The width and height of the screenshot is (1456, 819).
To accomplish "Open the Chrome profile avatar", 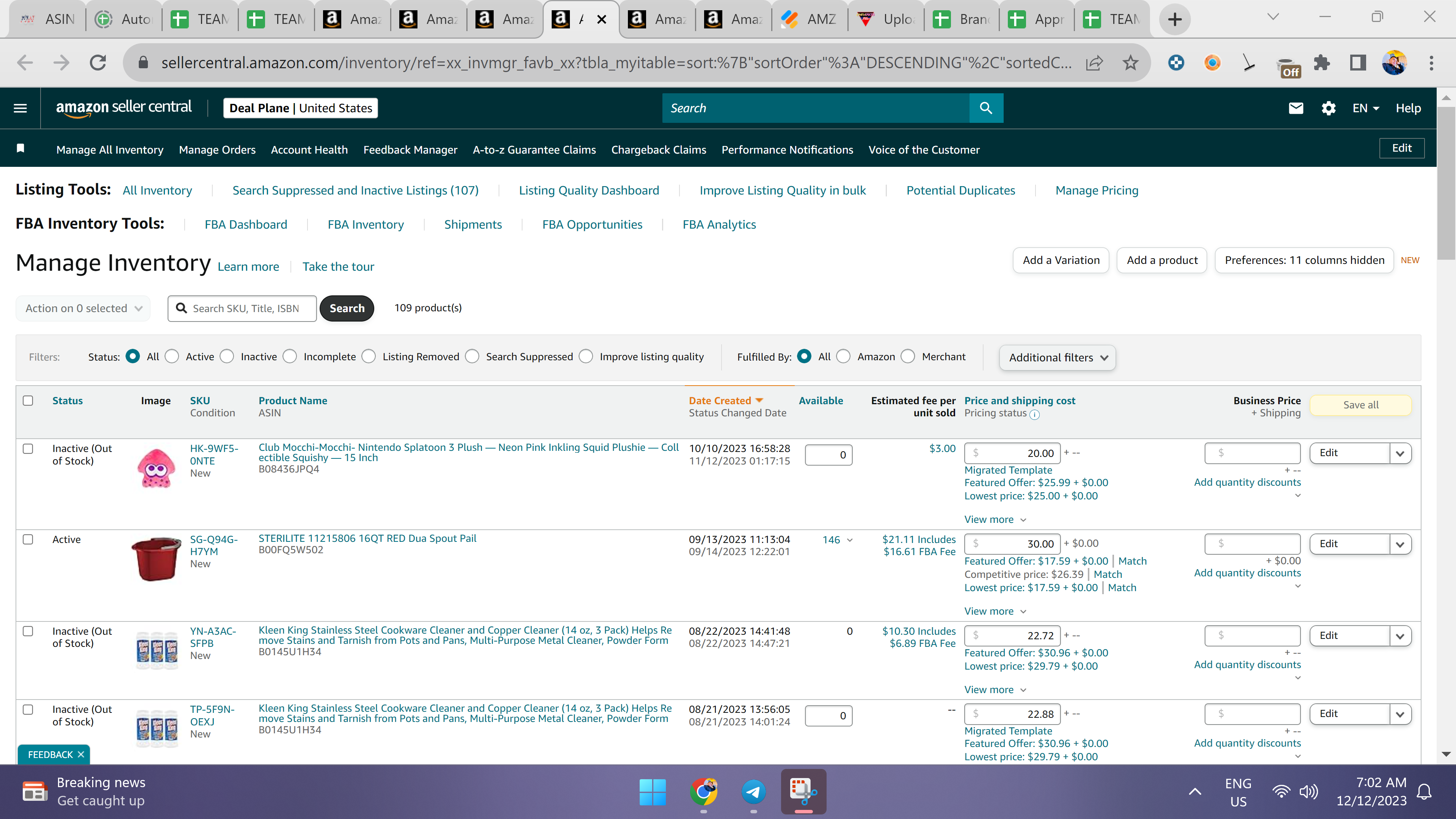I will (1395, 63).
